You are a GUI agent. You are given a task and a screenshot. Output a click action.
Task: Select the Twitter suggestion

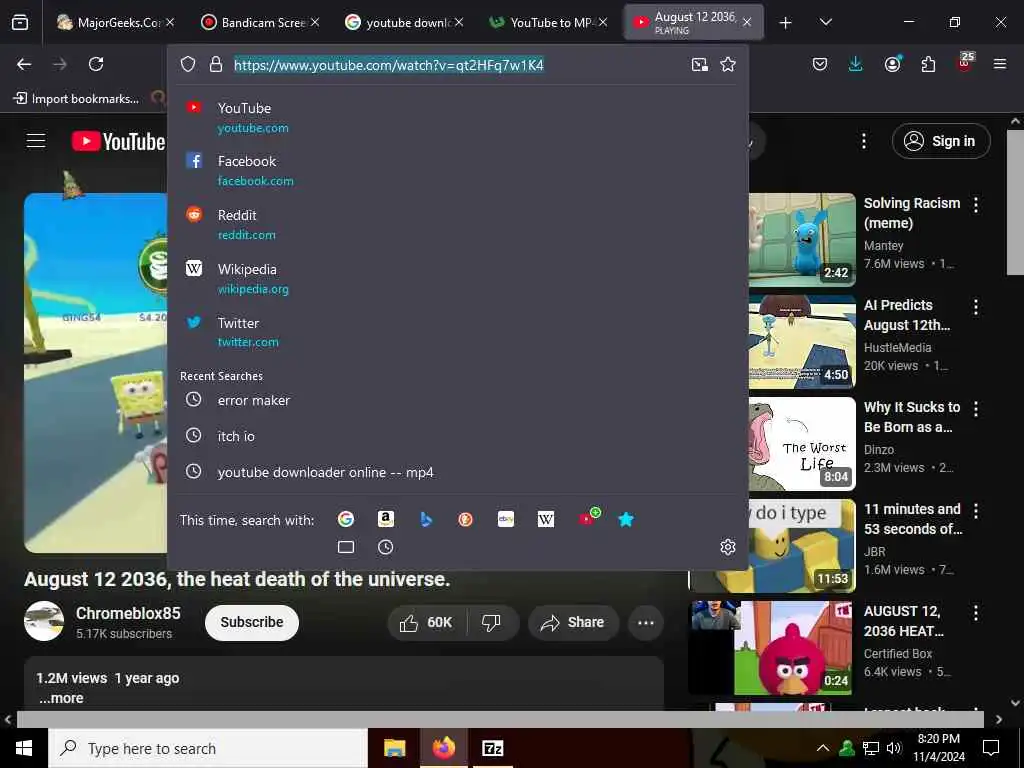[x=457, y=332]
